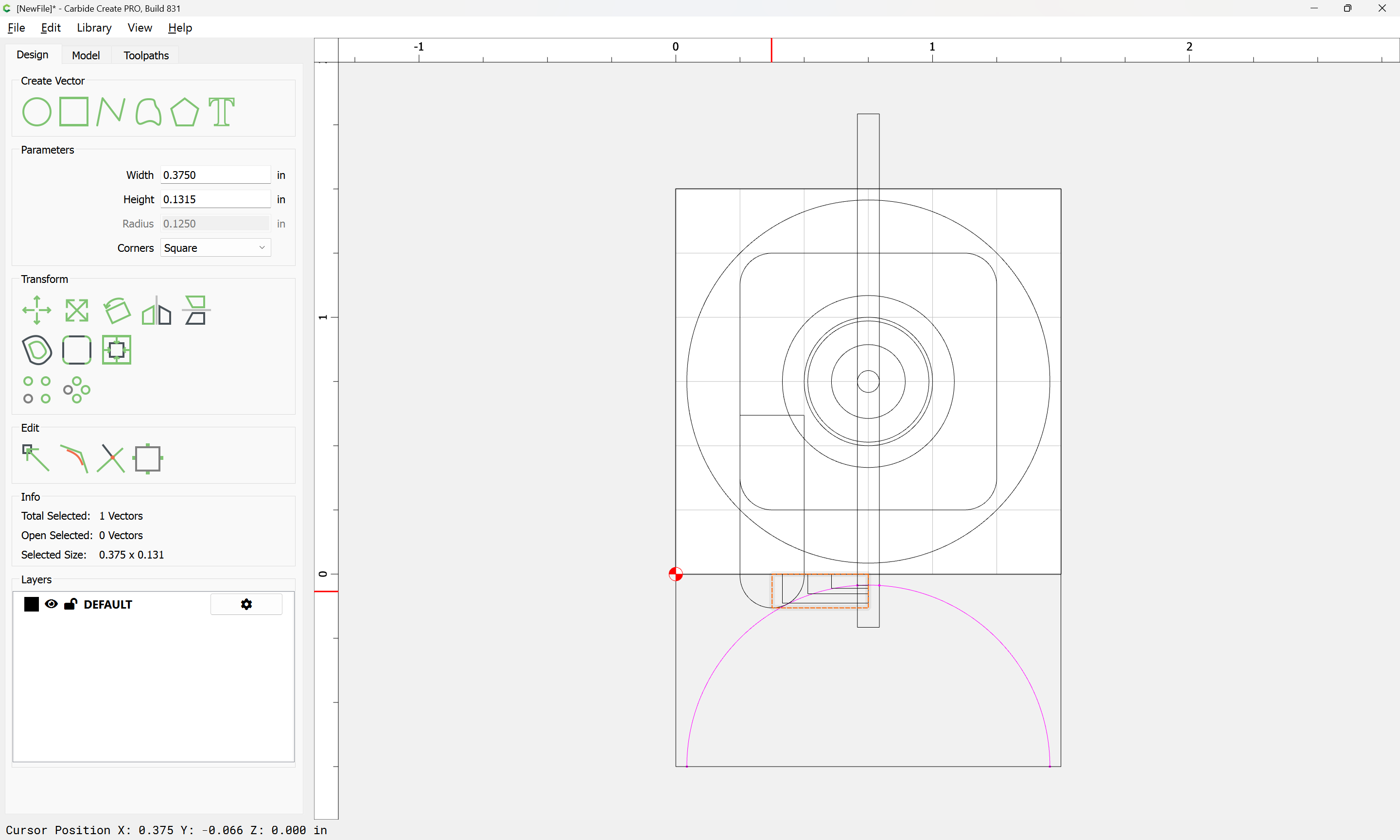Activate the Text creation tool
This screenshot has width=1400, height=840.
(x=221, y=111)
